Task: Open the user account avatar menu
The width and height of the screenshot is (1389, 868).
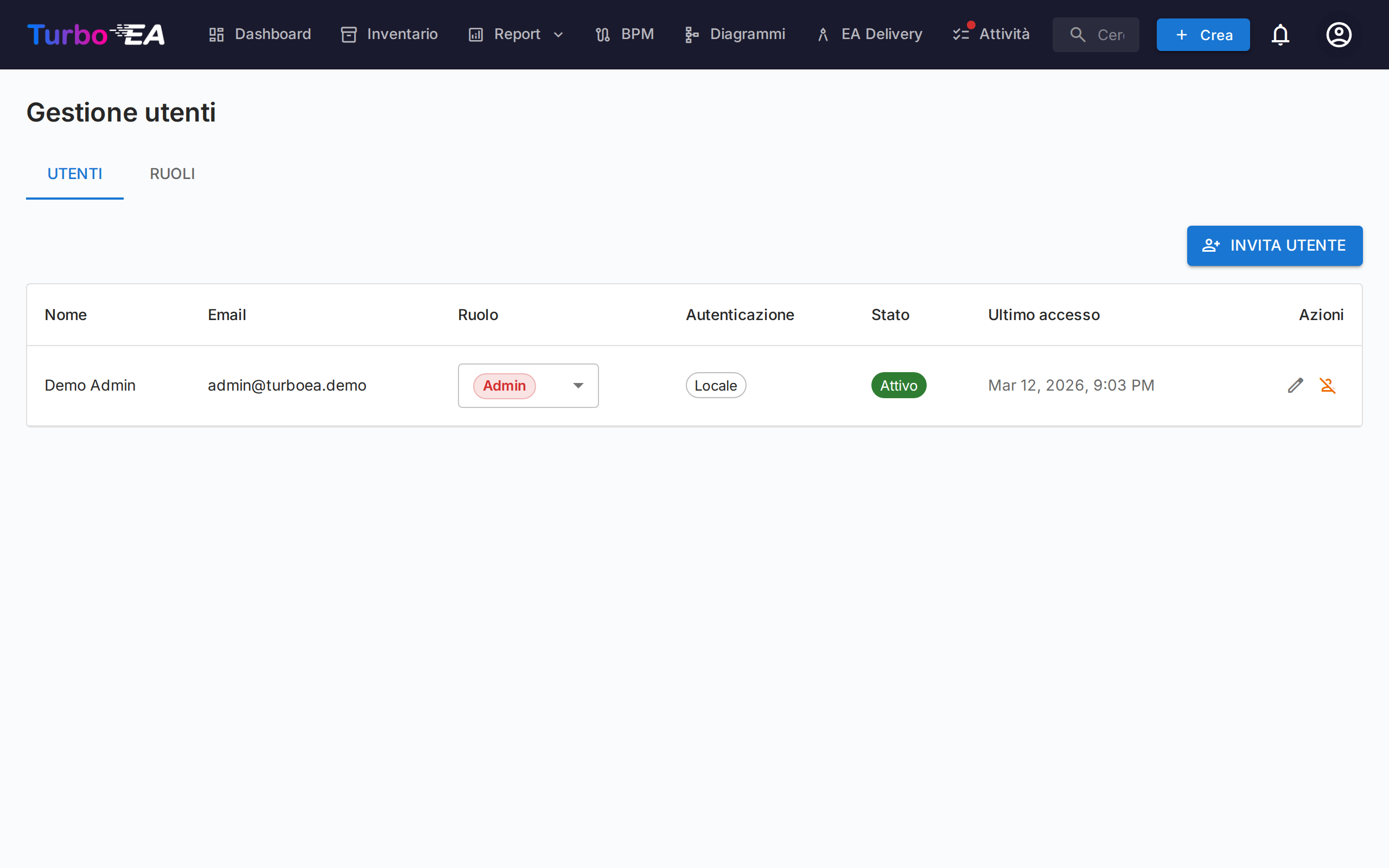Action: (1339, 34)
